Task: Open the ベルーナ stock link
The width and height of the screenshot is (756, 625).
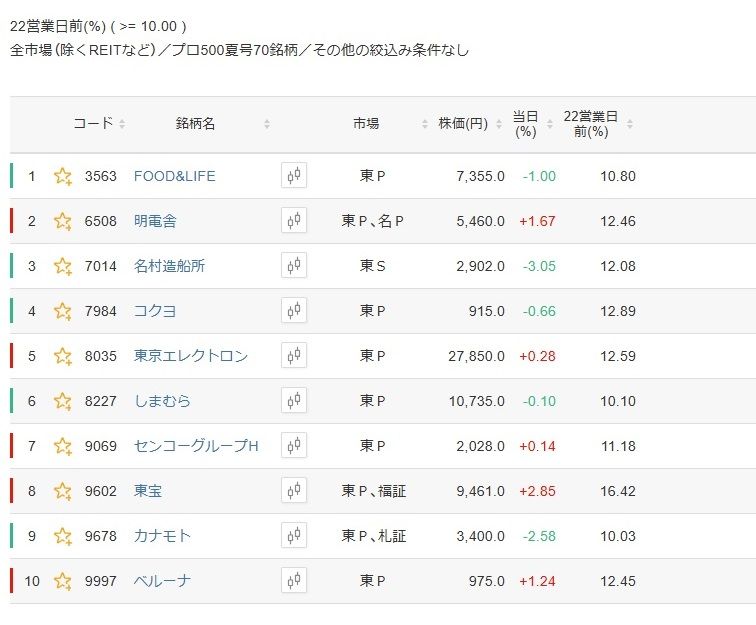Action: click(x=162, y=581)
